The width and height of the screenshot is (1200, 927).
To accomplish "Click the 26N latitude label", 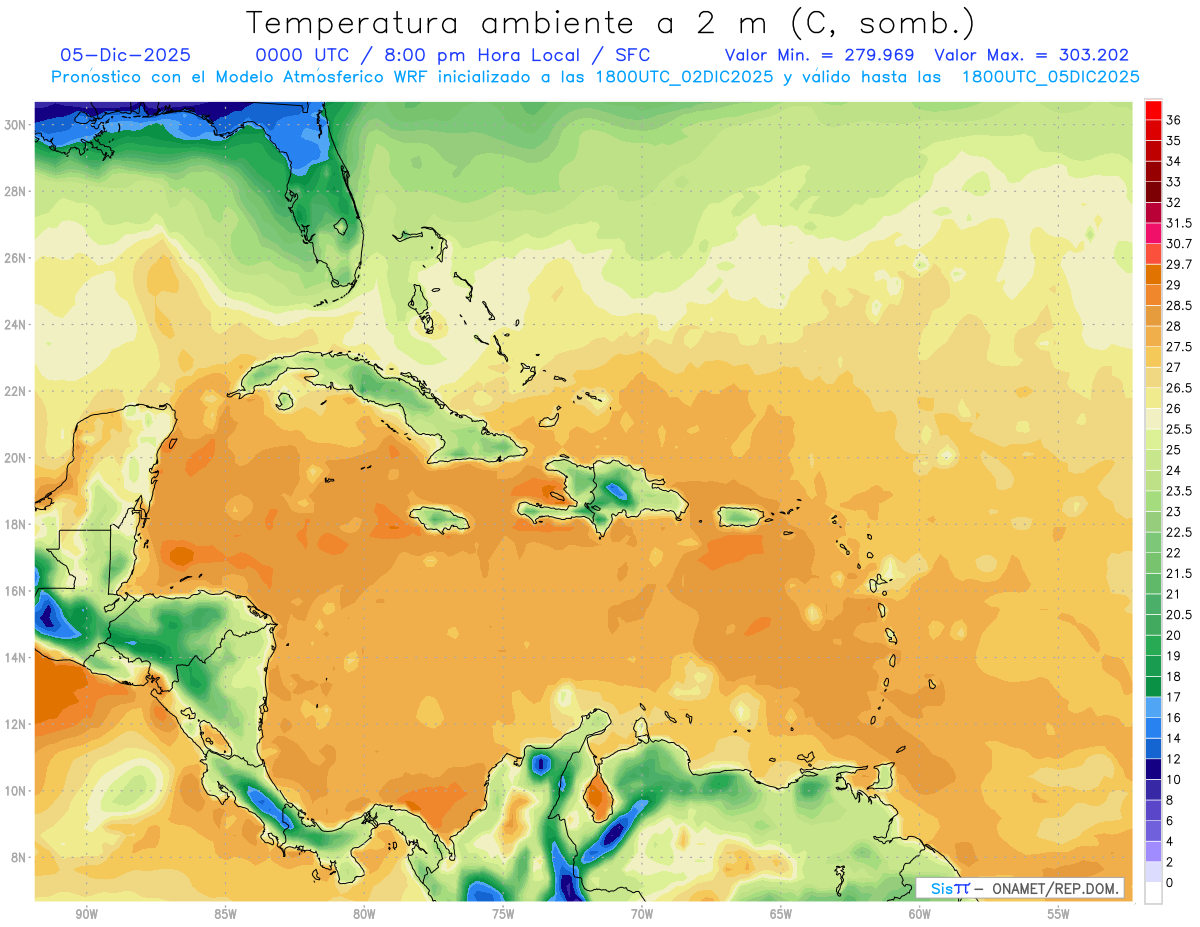I will click(15, 258).
